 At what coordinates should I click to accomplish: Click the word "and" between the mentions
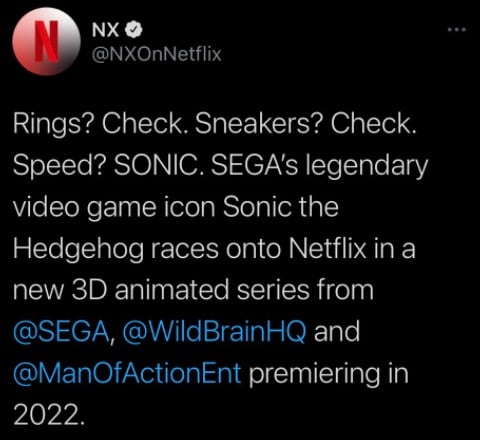[x=337, y=332]
